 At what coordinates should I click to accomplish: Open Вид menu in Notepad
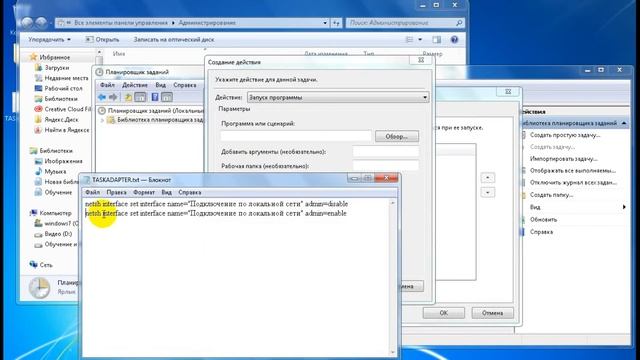167,192
